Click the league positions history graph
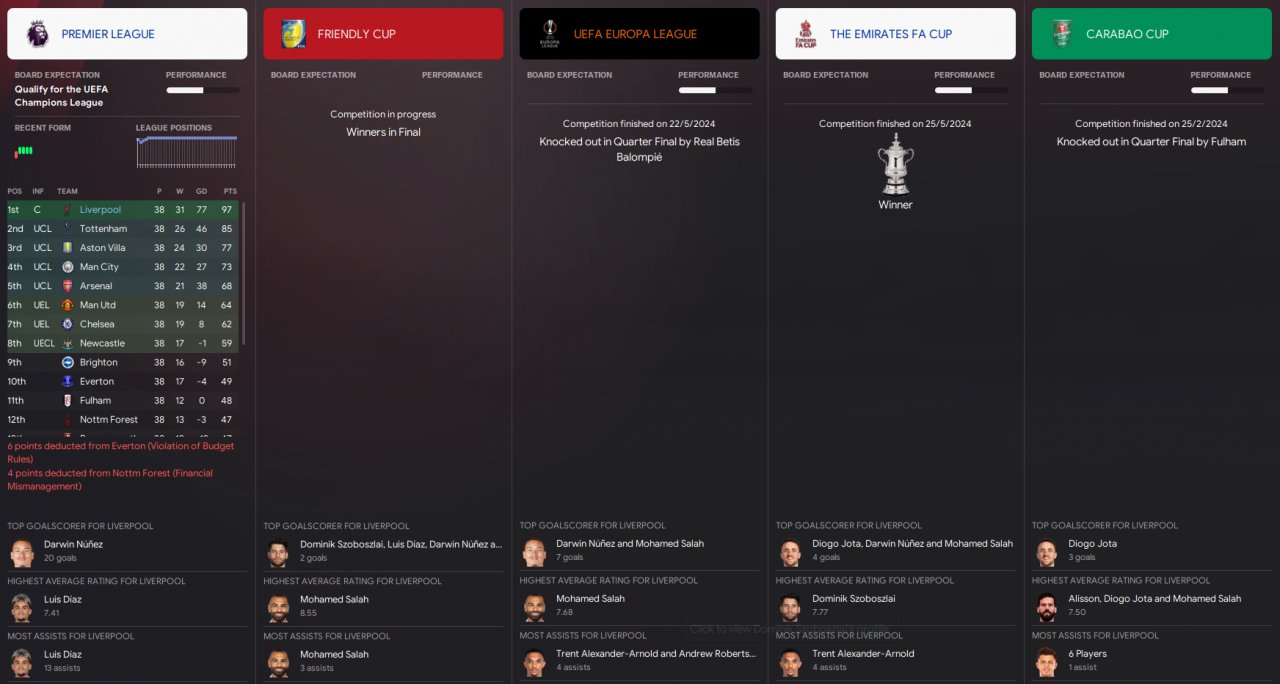This screenshot has width=1280, height=684. pos(187,152)
